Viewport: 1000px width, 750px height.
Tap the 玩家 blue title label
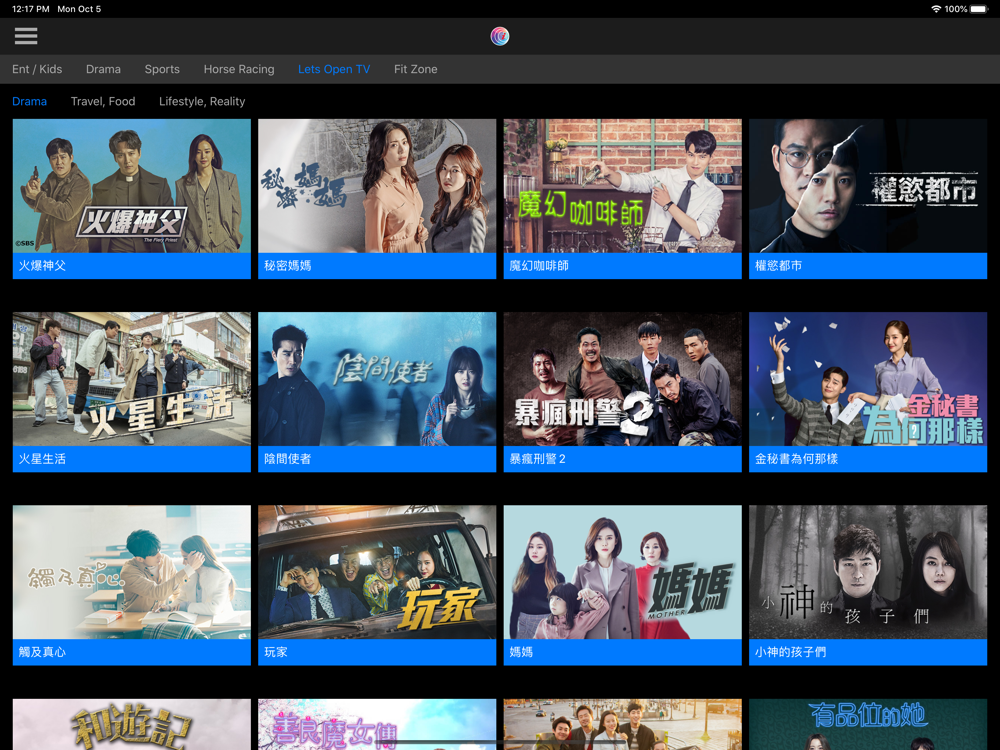point(377,652)
